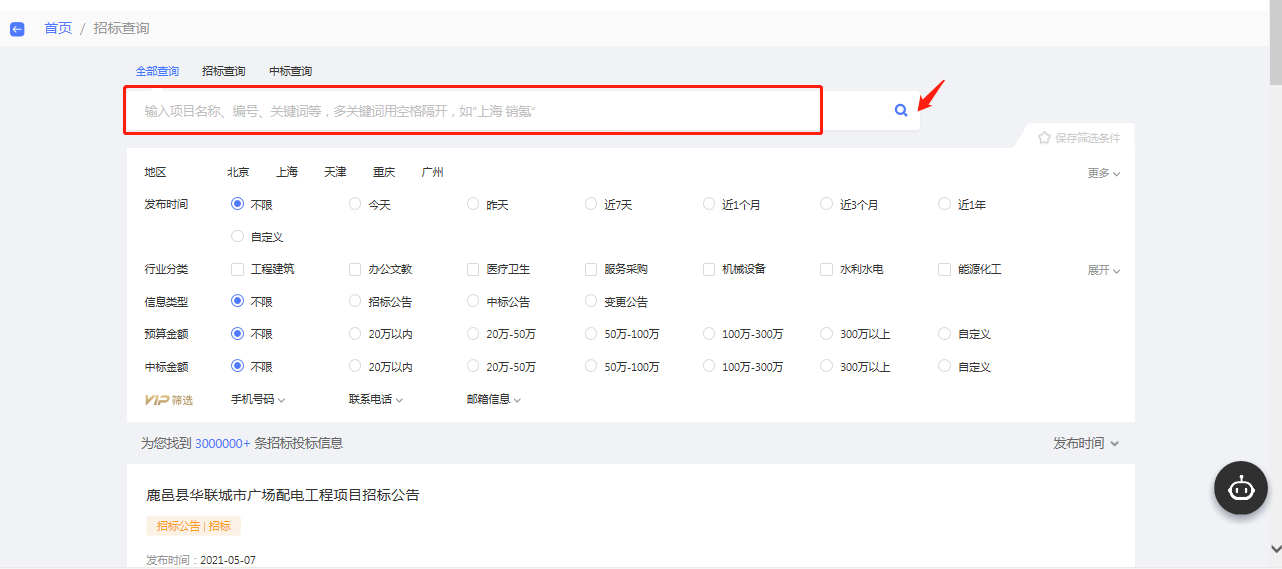Select 预算金额 100万-300万 radio
This screenshot has width=1282, height=569.
(709, 334)
